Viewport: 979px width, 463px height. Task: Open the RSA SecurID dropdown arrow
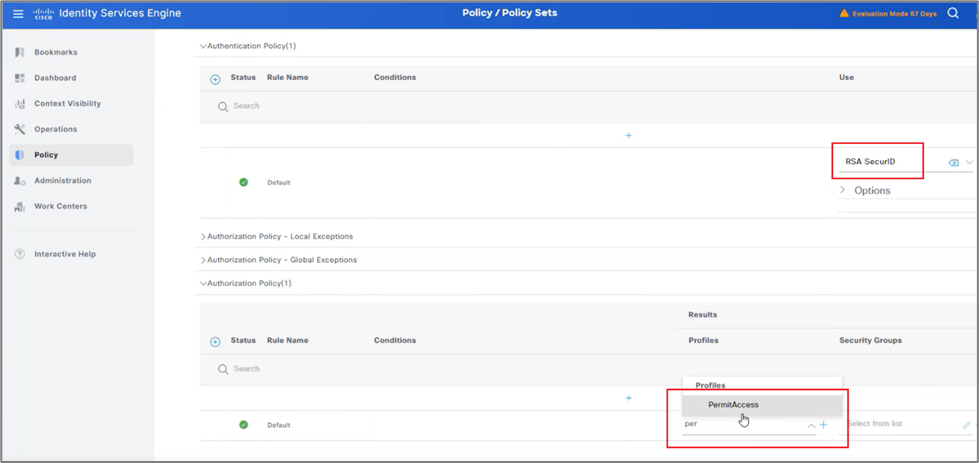click(x=969, y=163)
